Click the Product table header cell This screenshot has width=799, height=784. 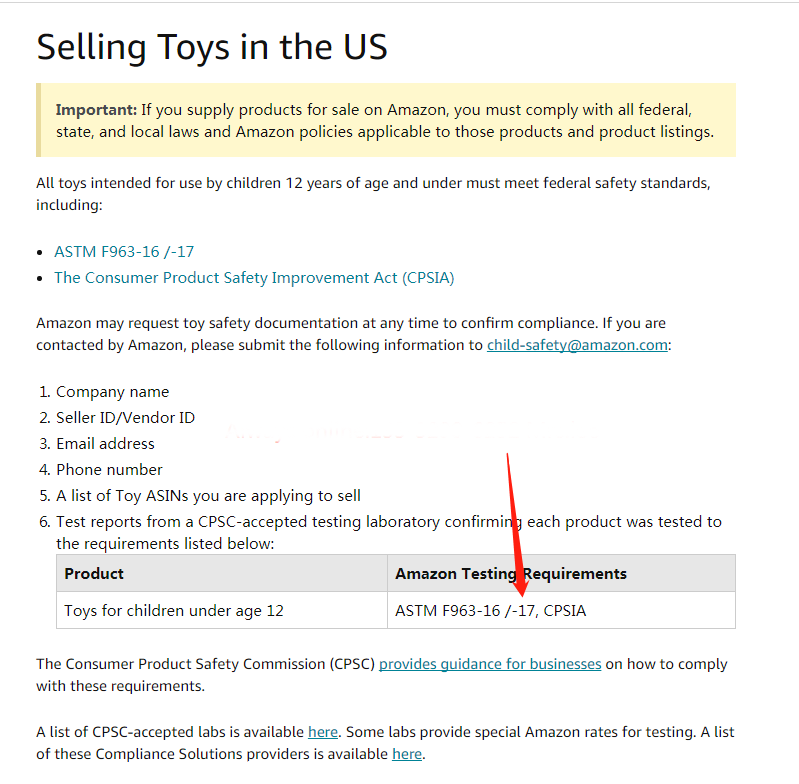click(x=222, y=574)
